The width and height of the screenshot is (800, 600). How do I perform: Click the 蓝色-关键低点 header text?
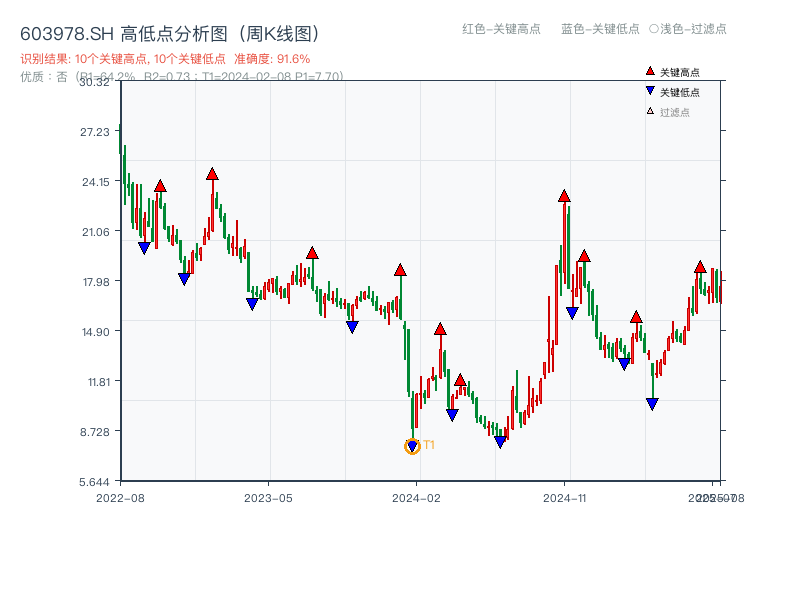600,29
